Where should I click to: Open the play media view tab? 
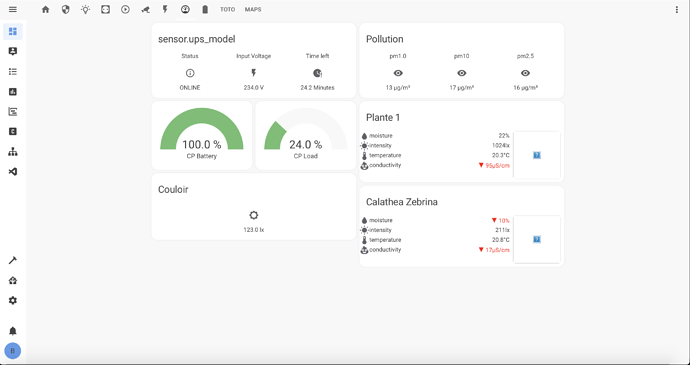[125, 9]
